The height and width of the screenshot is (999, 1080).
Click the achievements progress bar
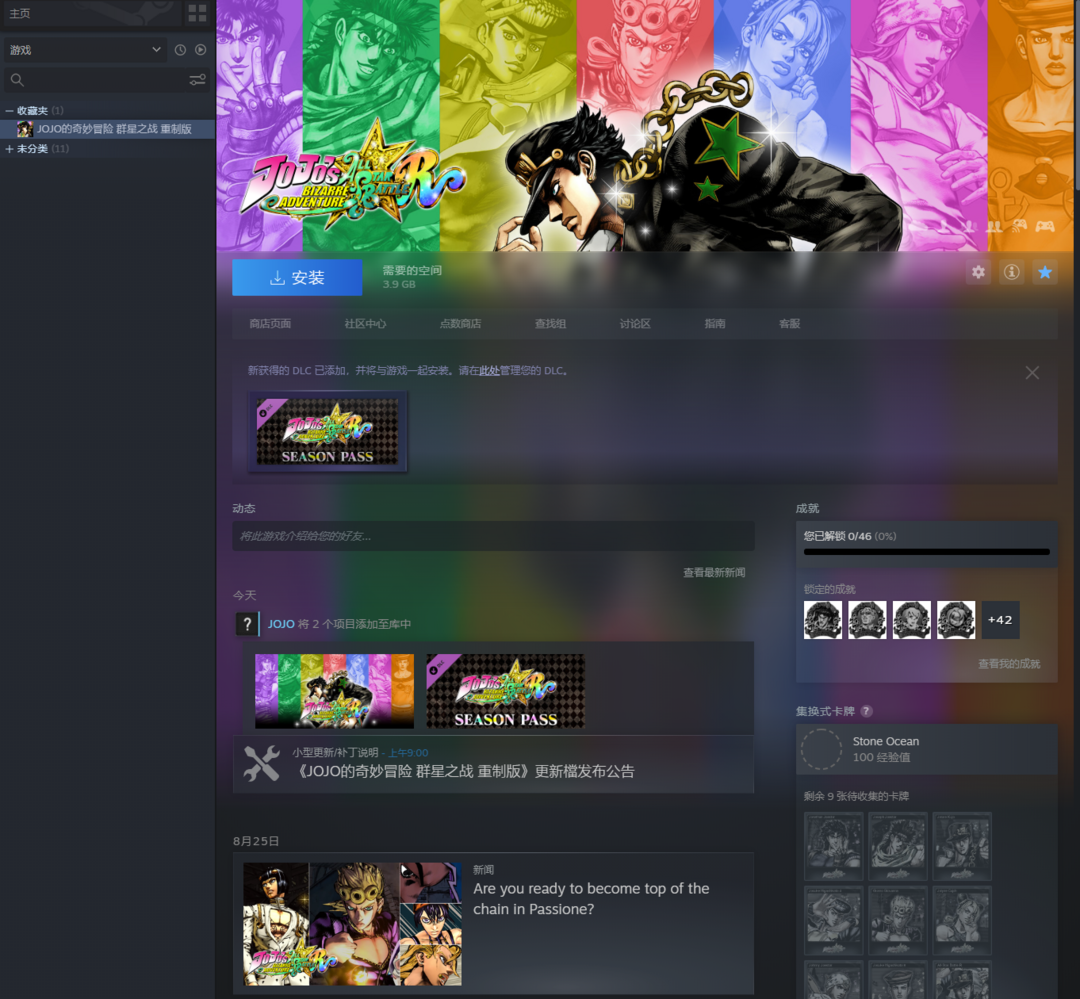(x=926, y=552)
